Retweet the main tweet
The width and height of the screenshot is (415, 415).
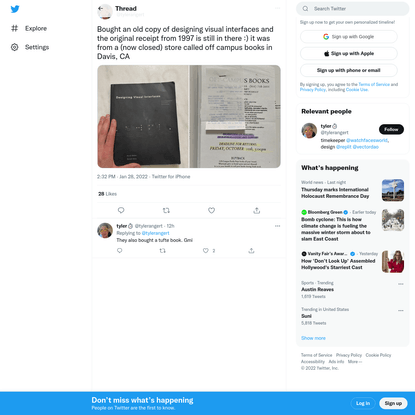coord(166,210)
